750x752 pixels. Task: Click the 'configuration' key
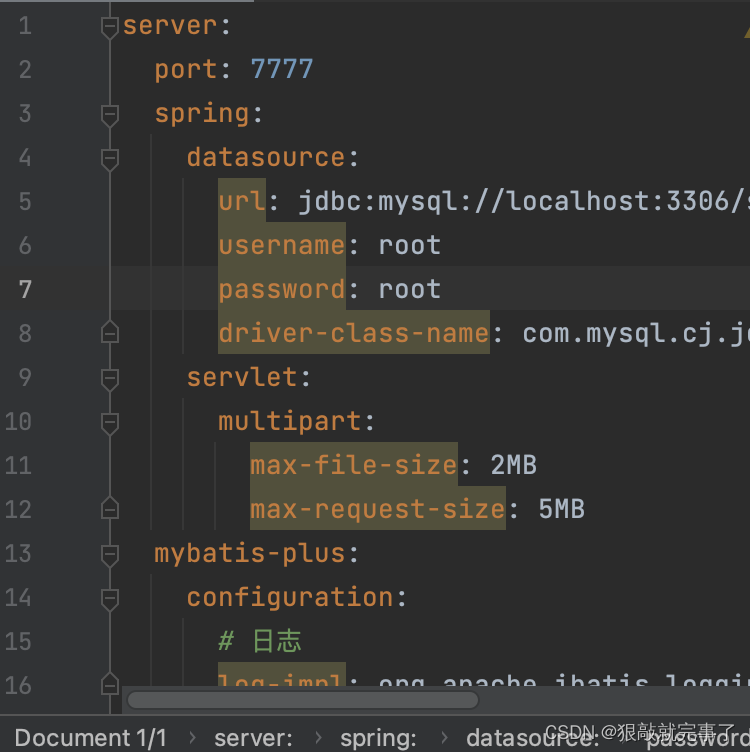[x=290, y=599]
